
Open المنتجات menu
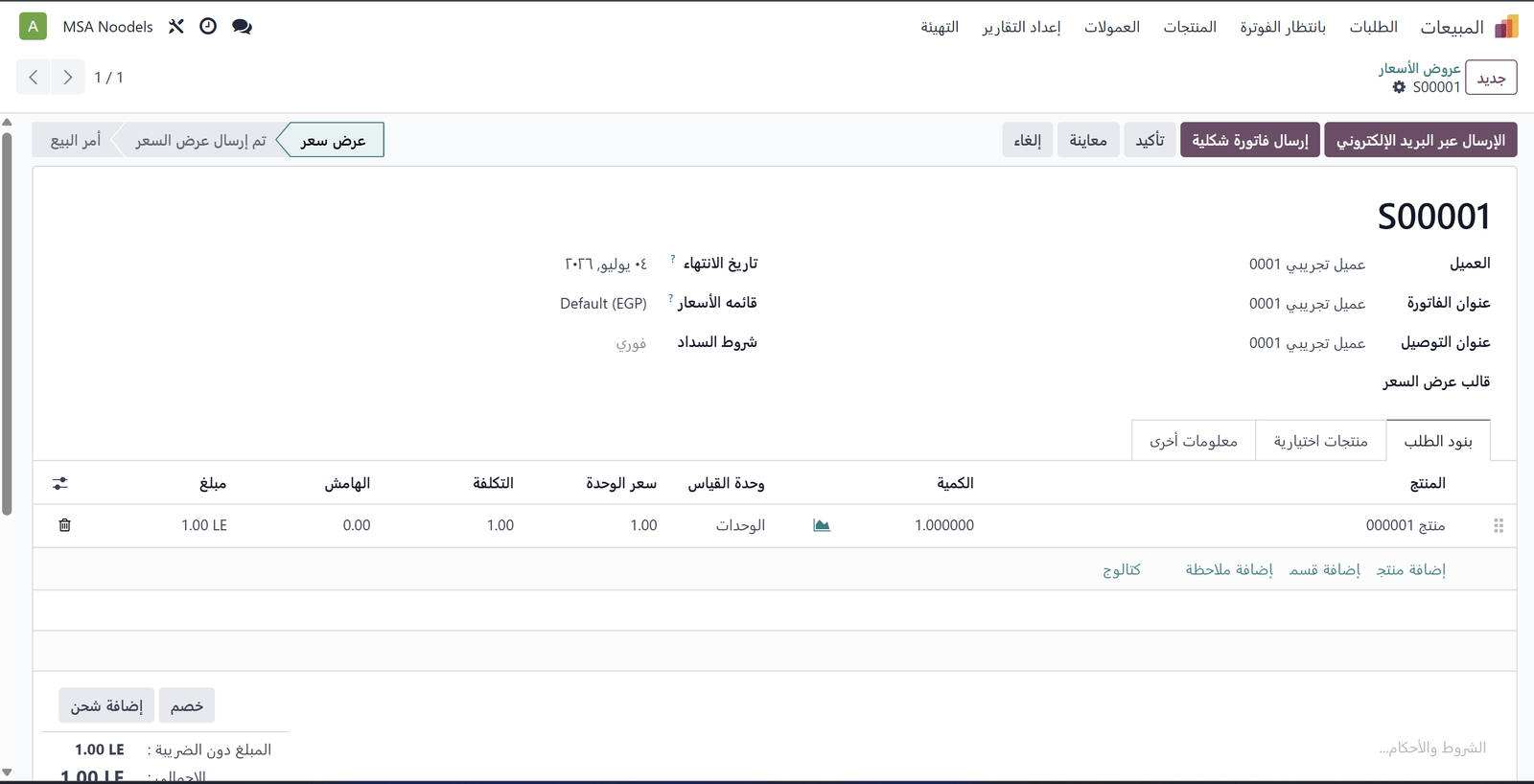(1190, 27)
